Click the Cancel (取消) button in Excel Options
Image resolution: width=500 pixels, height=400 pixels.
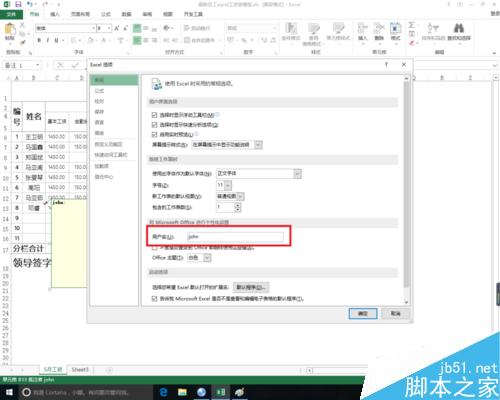point(395,313)
